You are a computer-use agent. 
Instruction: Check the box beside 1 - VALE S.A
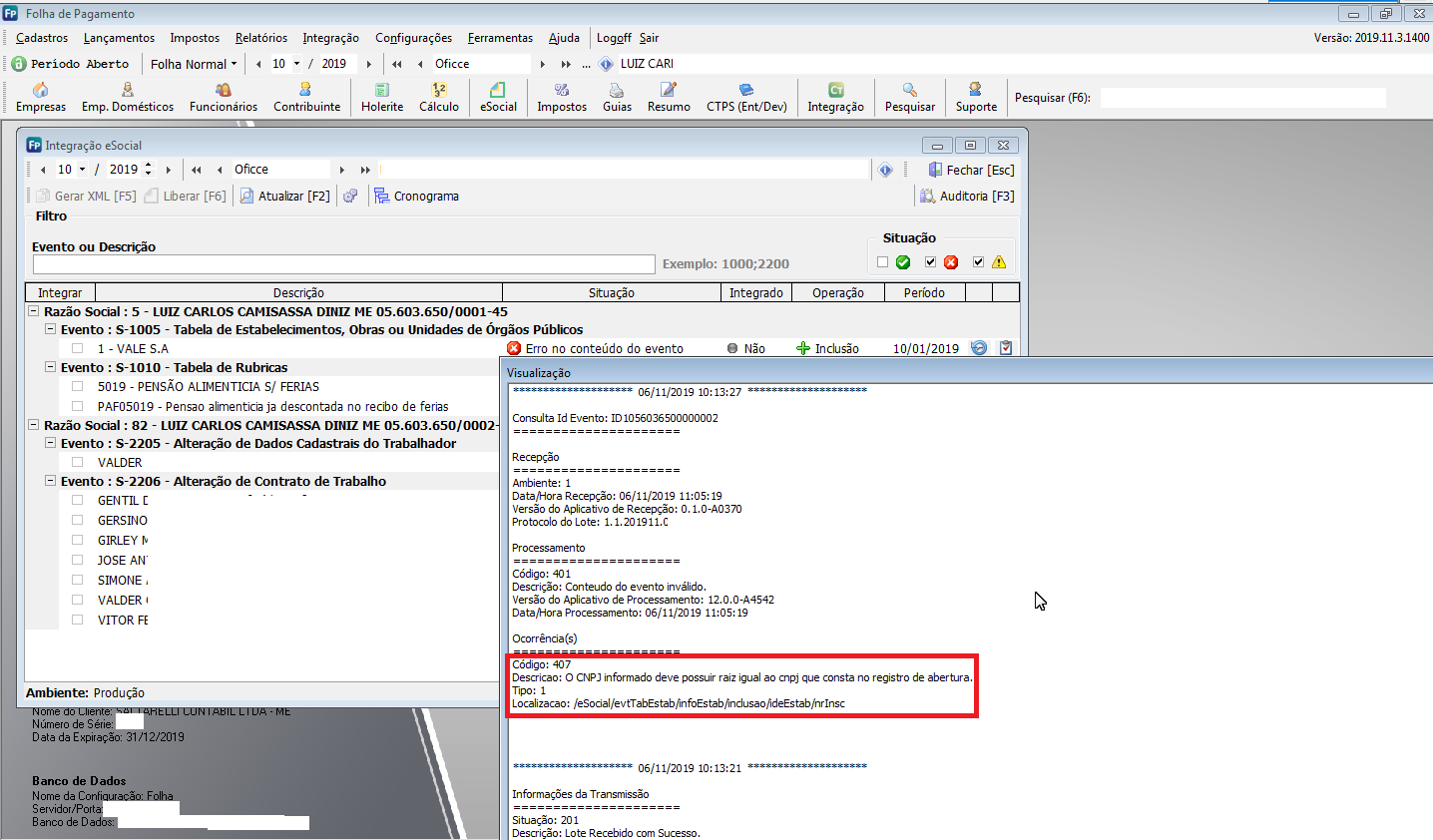78,349
